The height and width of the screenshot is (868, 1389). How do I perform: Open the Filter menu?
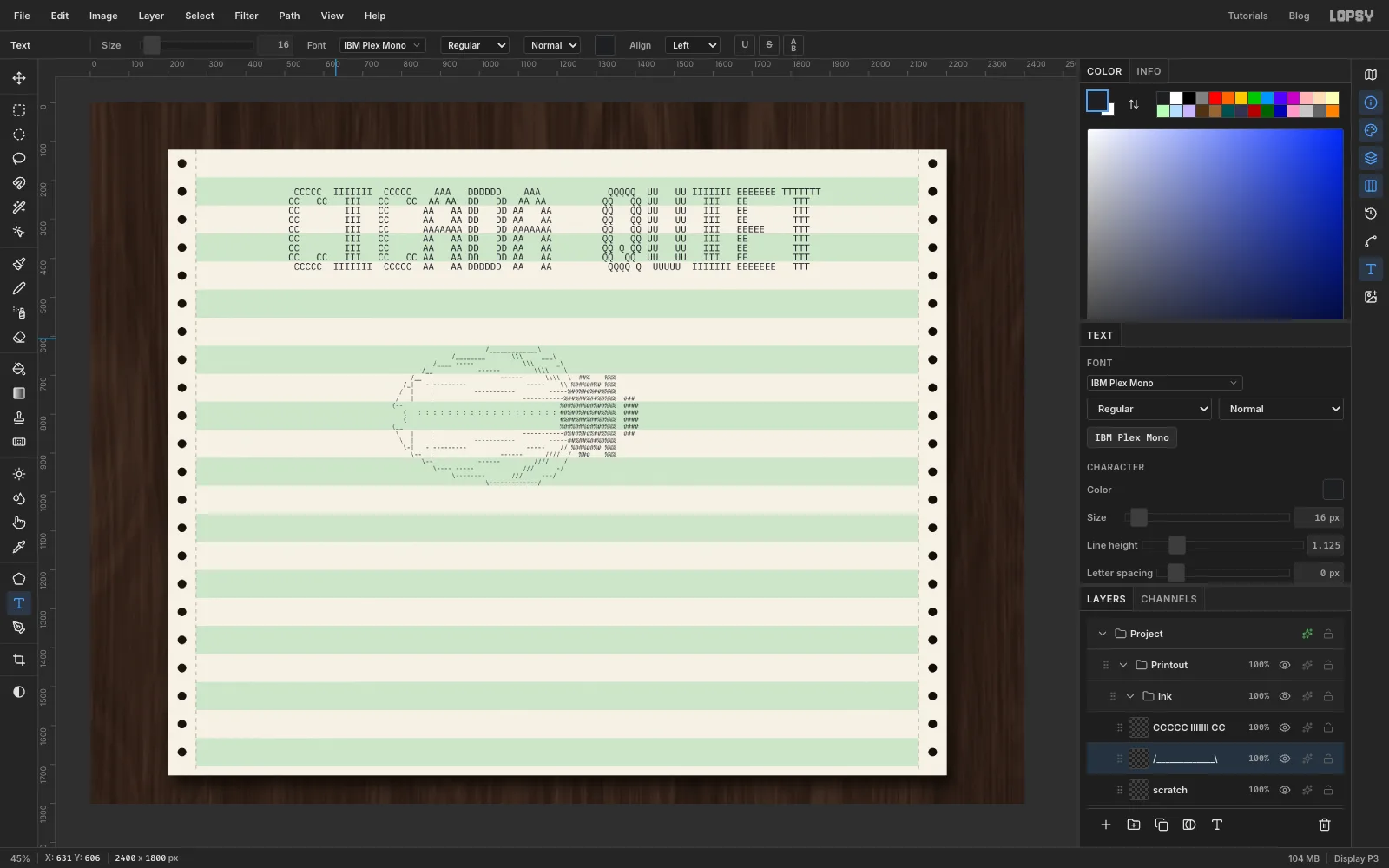[247, 16]
